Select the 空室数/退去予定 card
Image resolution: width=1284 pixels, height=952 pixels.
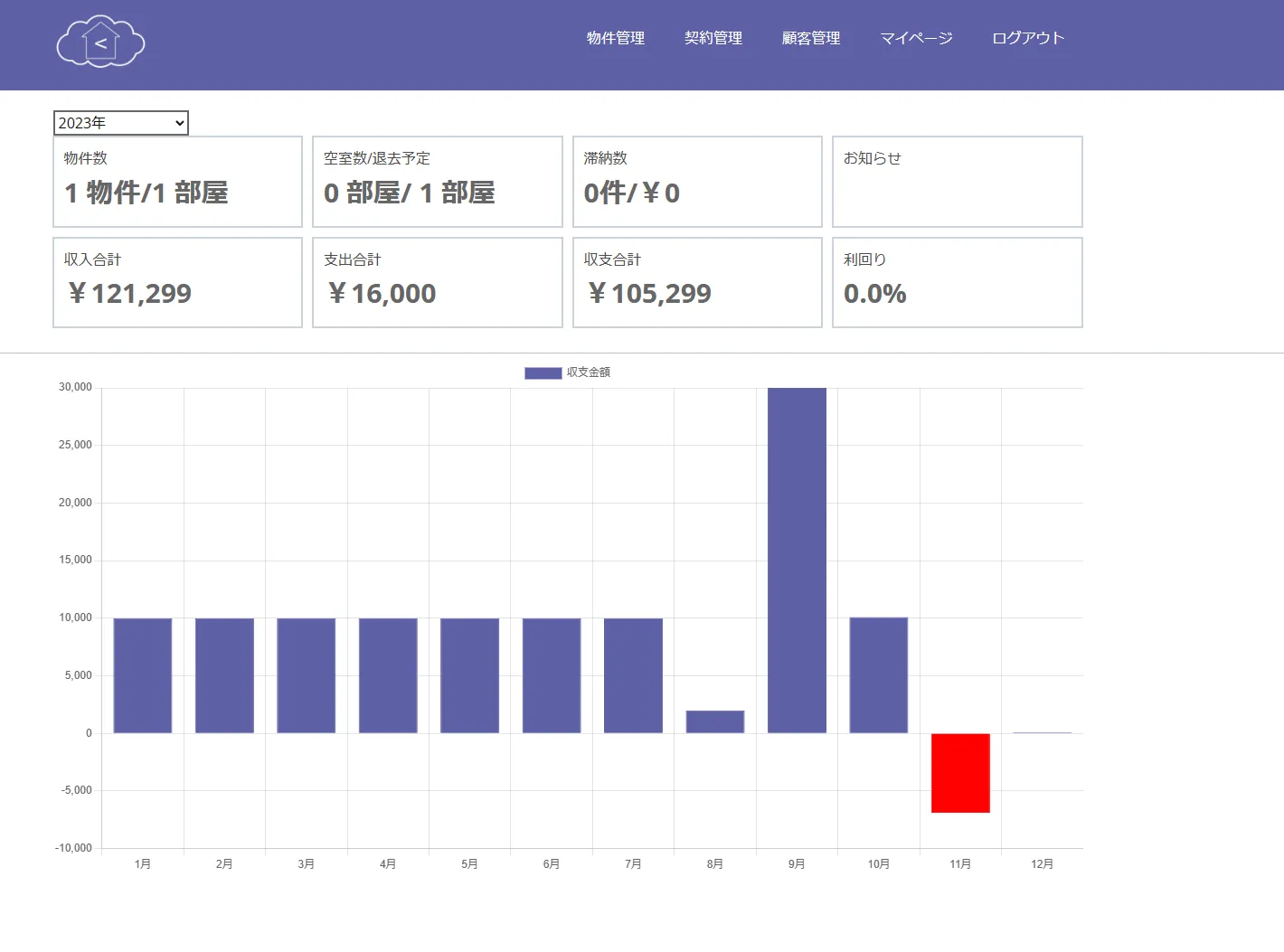(x=437, y=181)
